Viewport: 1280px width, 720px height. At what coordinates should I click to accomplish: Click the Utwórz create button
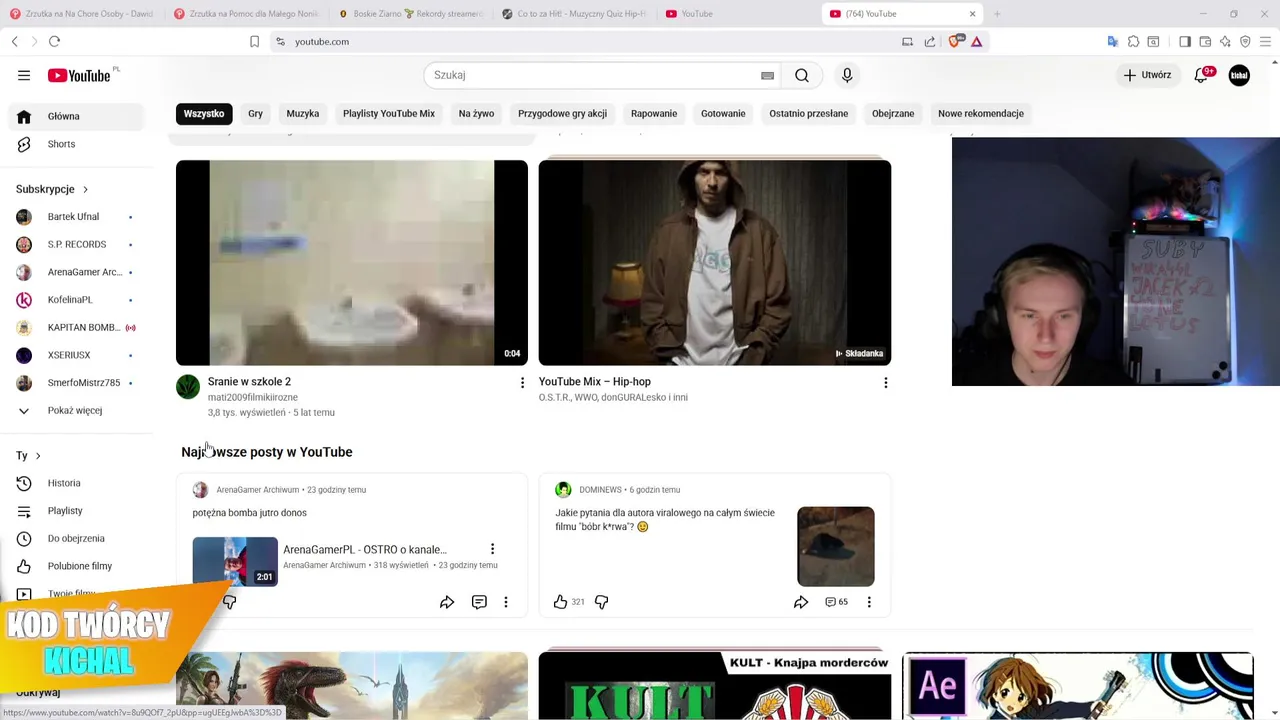pyautogui.click(x=1147, y=75)
